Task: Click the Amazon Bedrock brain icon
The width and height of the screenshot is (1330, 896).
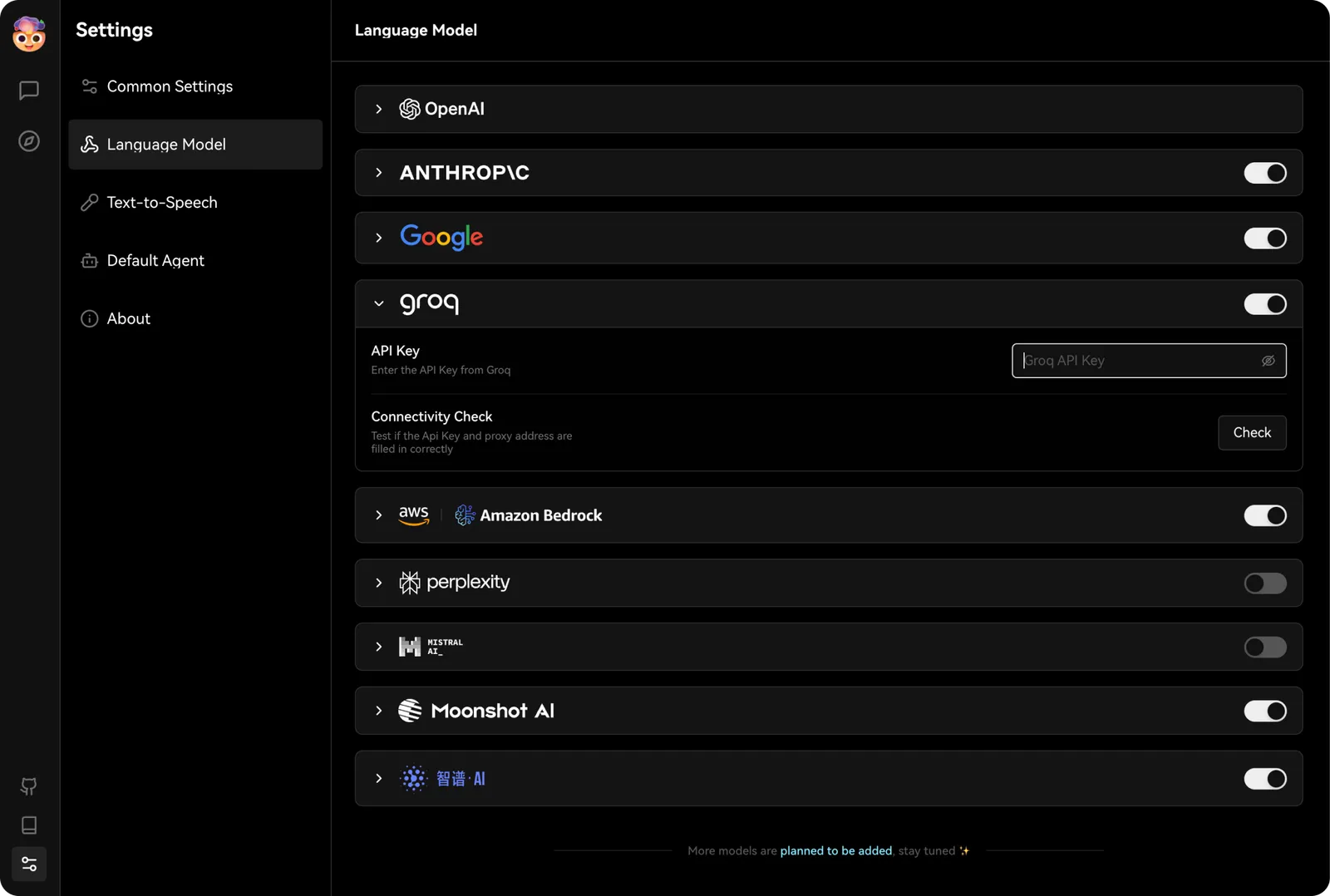Action: [465, 515]
